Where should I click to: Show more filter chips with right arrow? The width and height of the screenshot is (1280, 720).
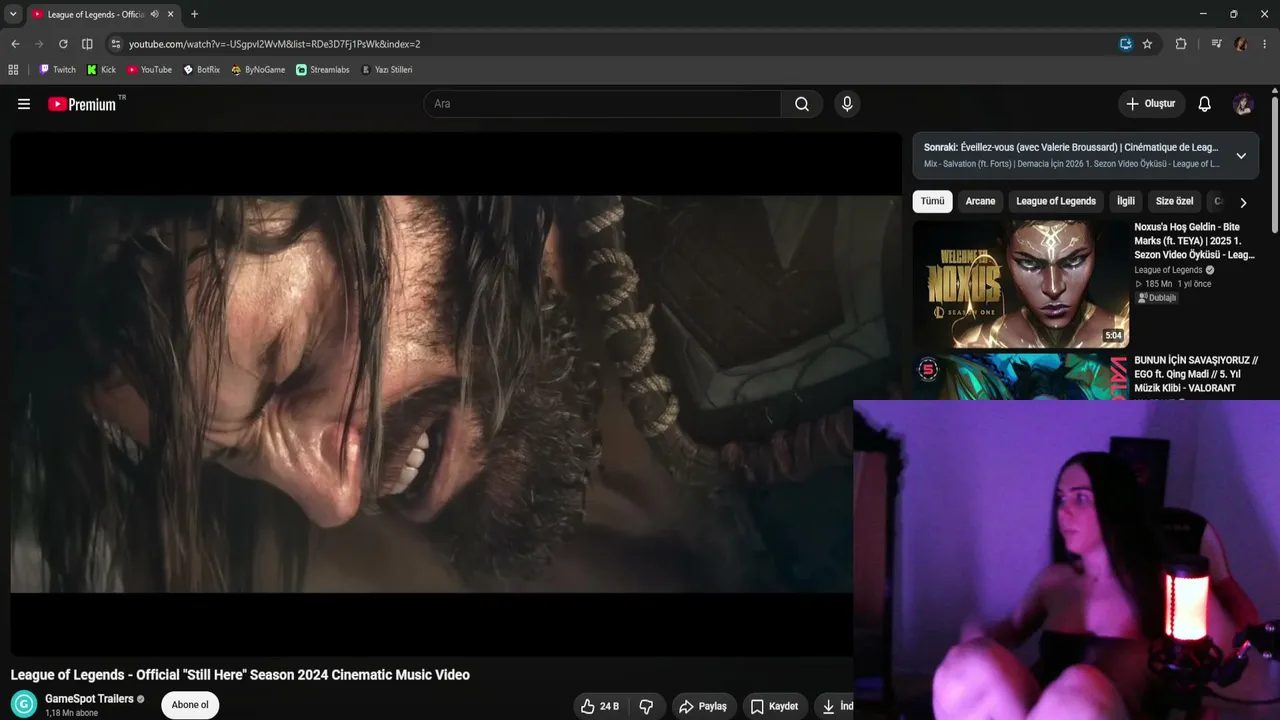pyautogui.click(x=1243, y=202)
